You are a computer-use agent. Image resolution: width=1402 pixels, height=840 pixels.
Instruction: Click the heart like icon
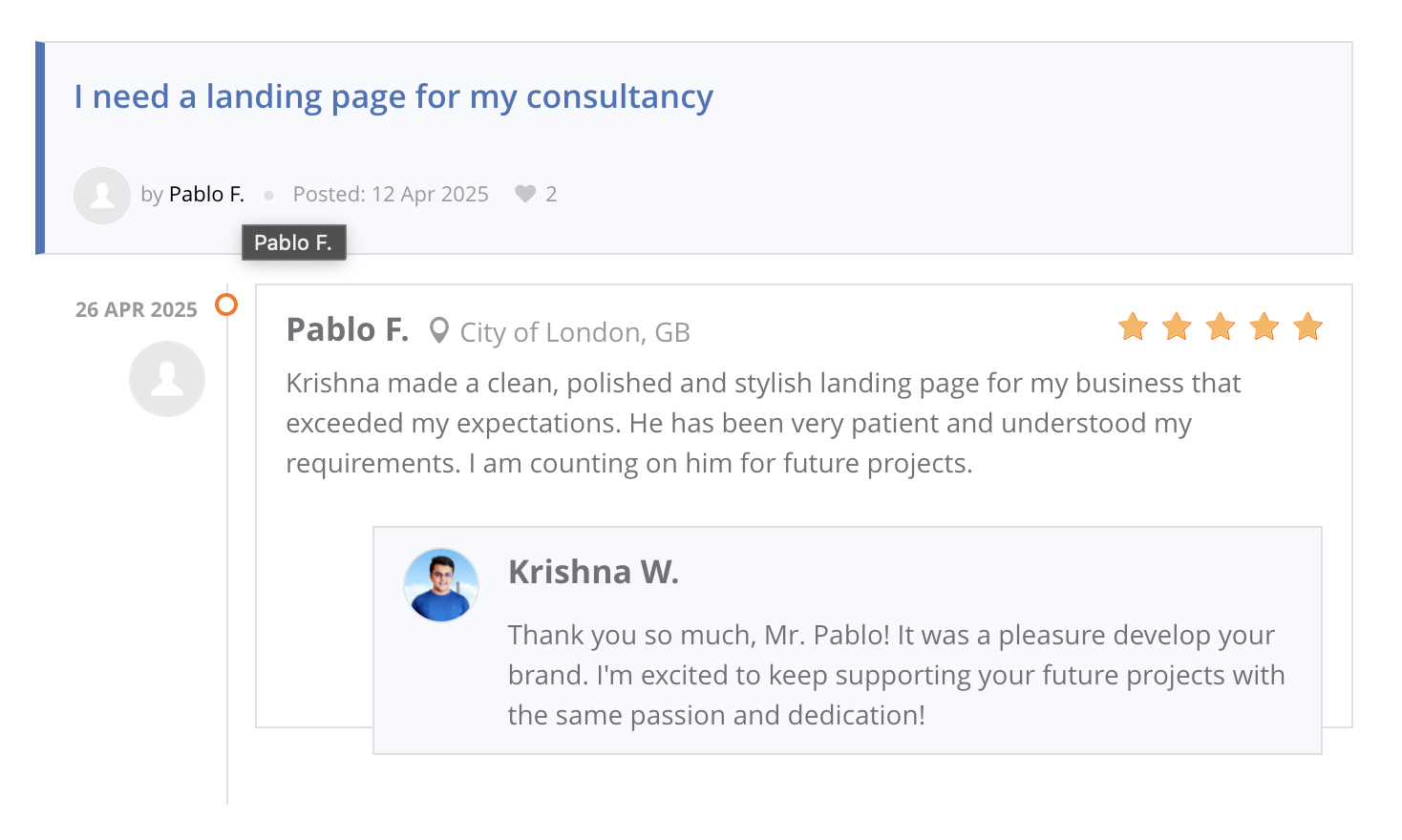[x=525, y=195]
